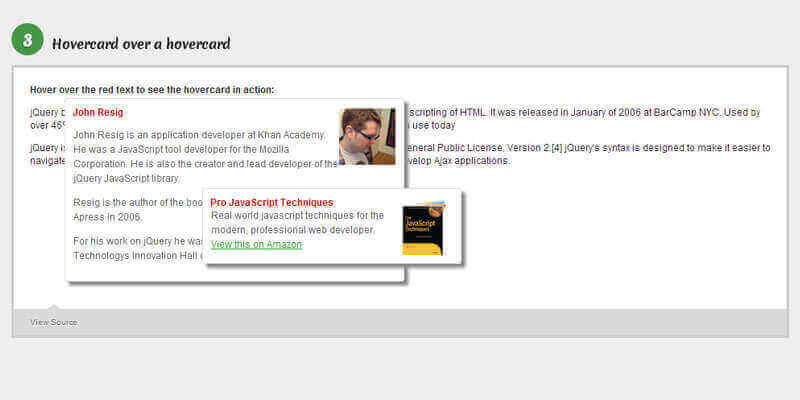Click the 'develop Ajax applications' text
800x400 pixels.
point(458,161)
